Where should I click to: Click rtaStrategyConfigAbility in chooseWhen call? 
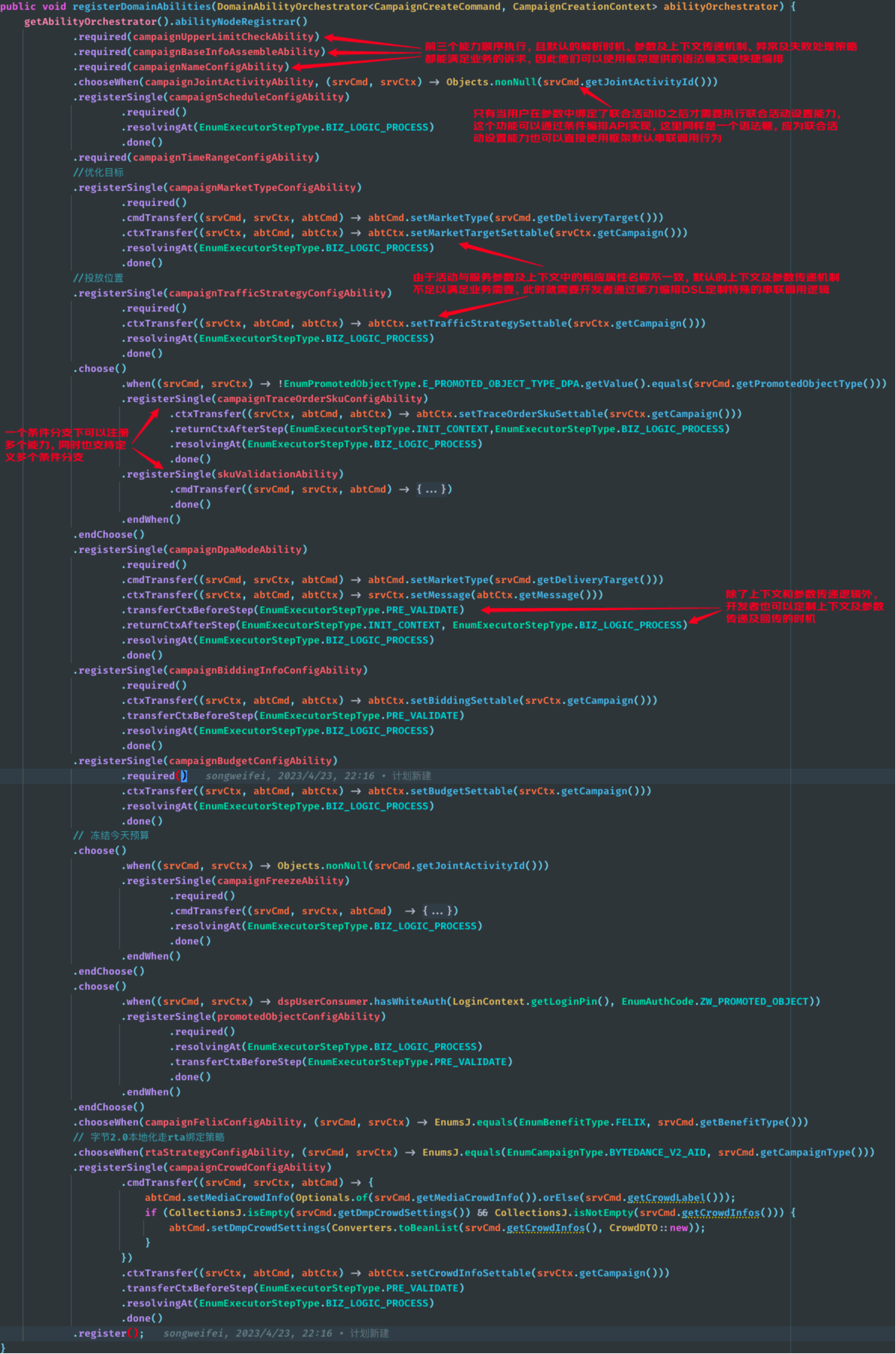(x=216, y=1153)
